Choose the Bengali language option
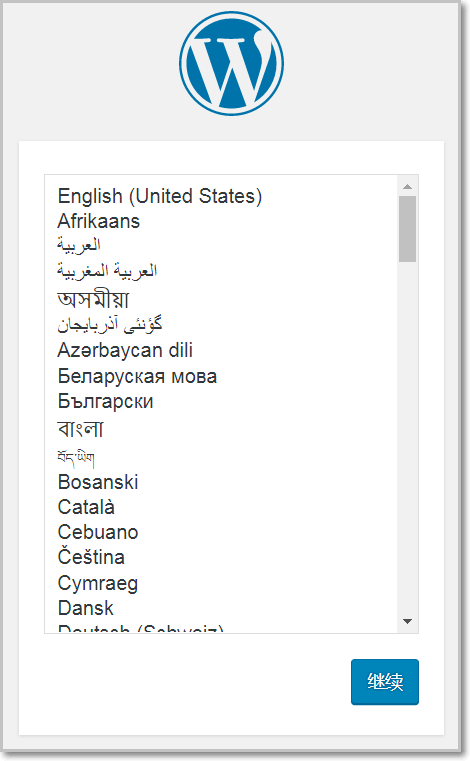 pos(80,429)
